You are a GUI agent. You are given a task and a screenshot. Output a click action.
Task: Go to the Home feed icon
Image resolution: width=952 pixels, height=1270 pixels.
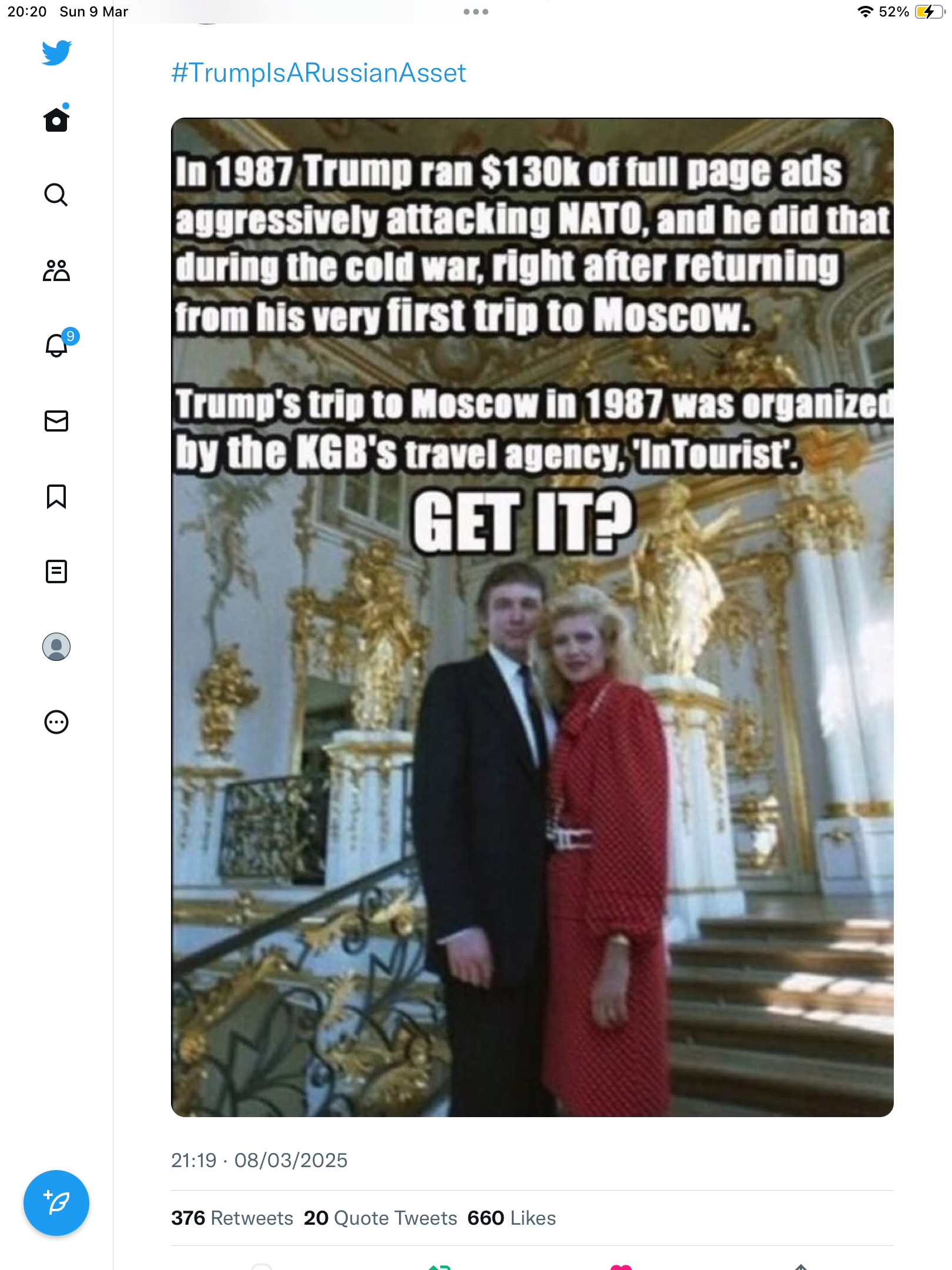click(x=56, y=118)
